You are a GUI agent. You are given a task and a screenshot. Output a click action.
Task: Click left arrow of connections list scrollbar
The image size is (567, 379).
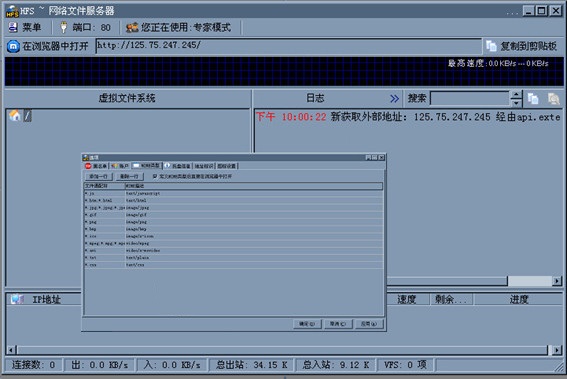(x=11, y=350)
